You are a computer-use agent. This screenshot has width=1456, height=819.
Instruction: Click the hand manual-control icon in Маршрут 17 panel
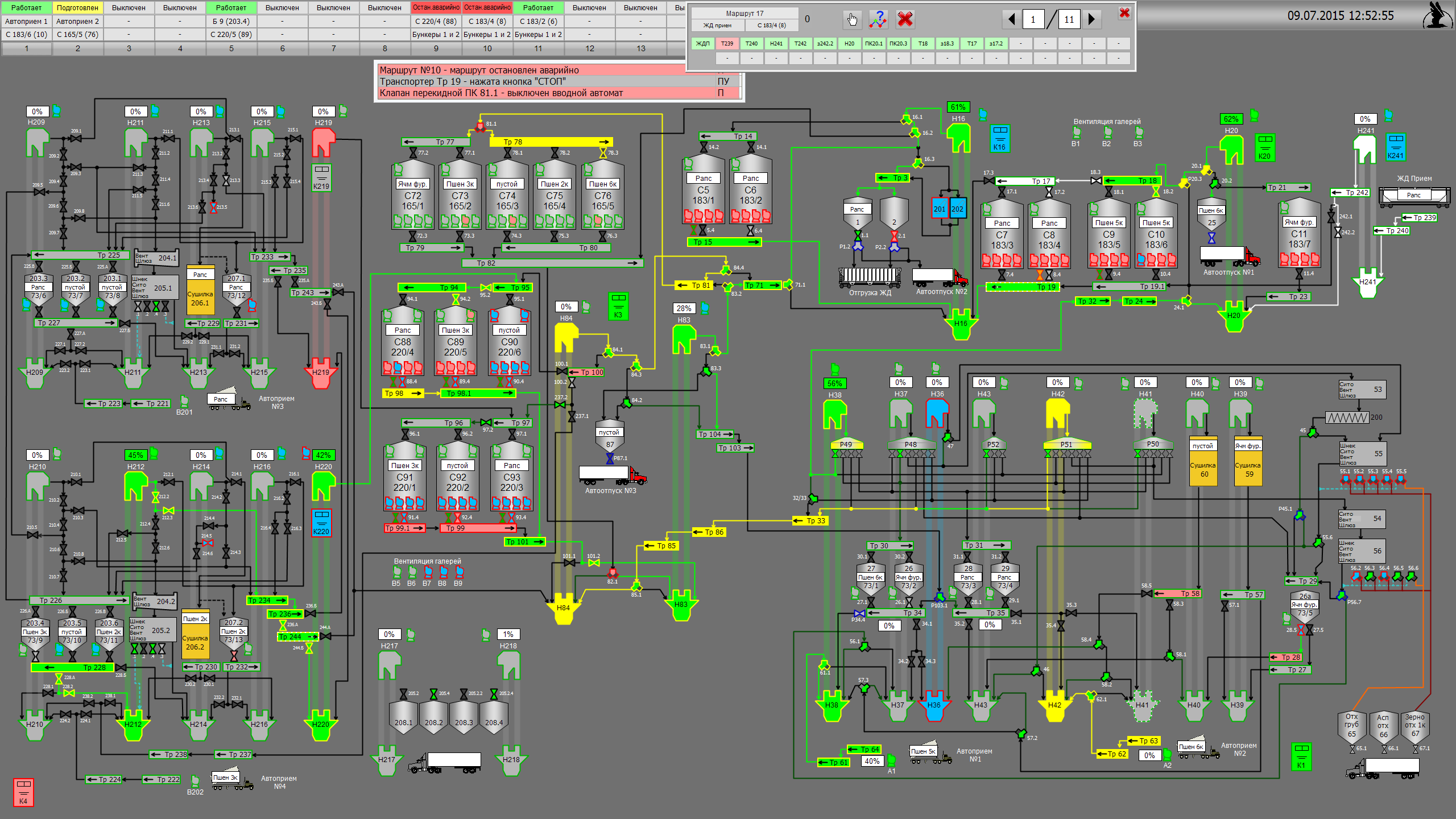point(852,19)
